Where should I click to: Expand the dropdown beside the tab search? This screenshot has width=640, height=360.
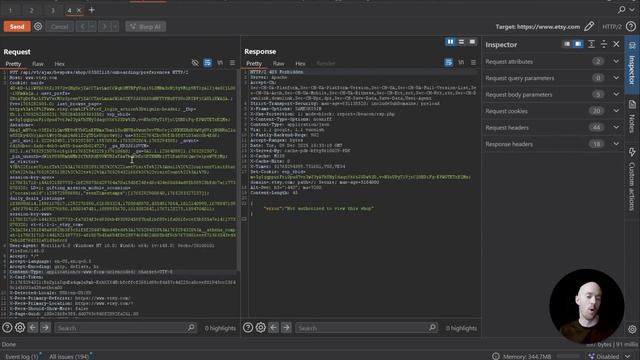pyautogui.click(x=632, y=9)
